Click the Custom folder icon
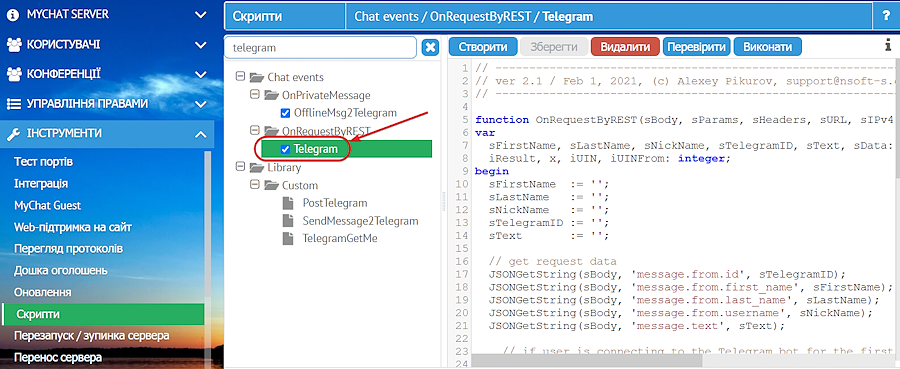Image resolution: width=900 pixels, height=369 pixels. 271,185
